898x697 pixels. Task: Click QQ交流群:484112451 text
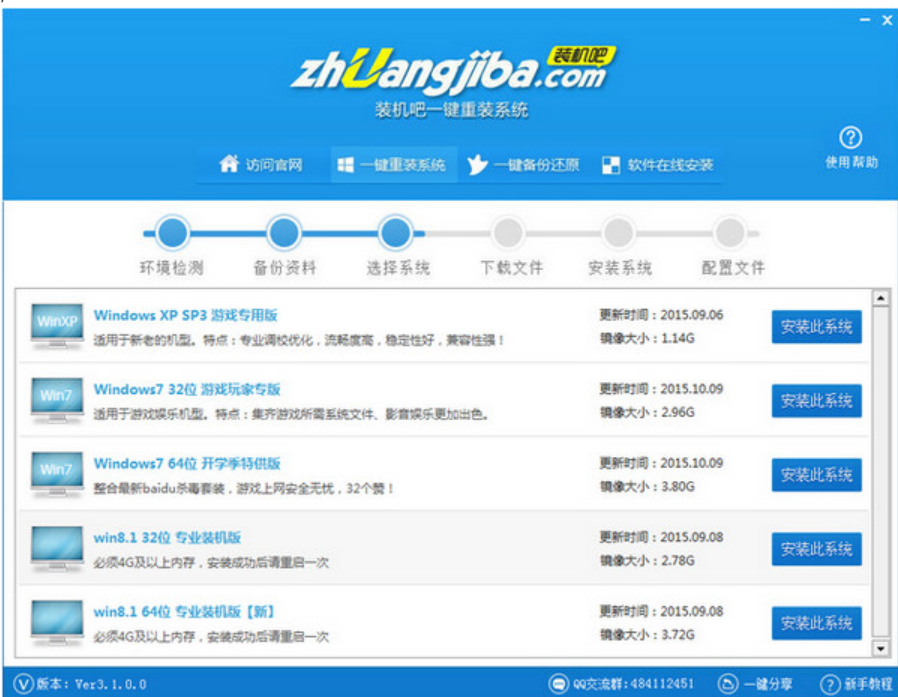(633, 684)
